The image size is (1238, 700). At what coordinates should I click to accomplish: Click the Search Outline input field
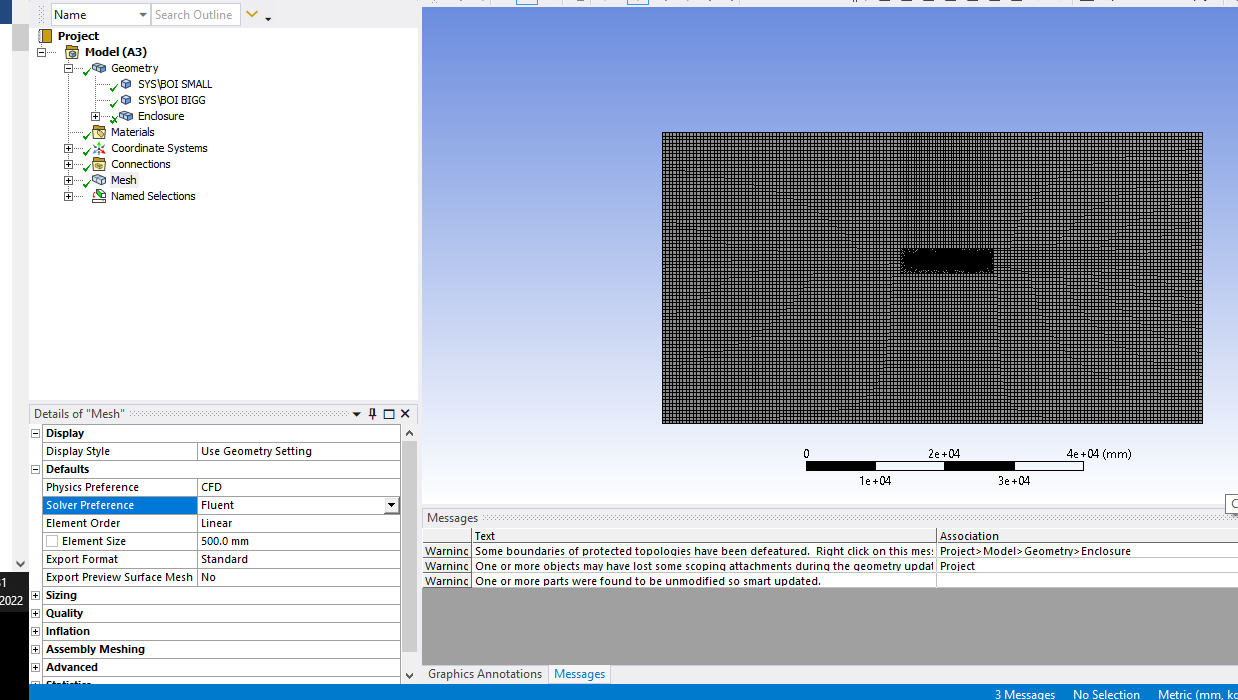[x=195, y=15]
